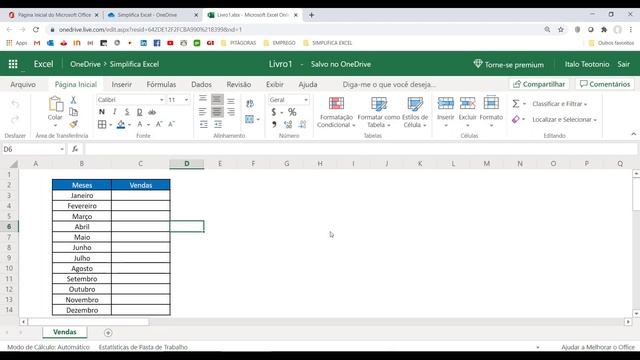Open insert function fx button
The height and width of the screenshot is (360, 640).
coord(75,149)
